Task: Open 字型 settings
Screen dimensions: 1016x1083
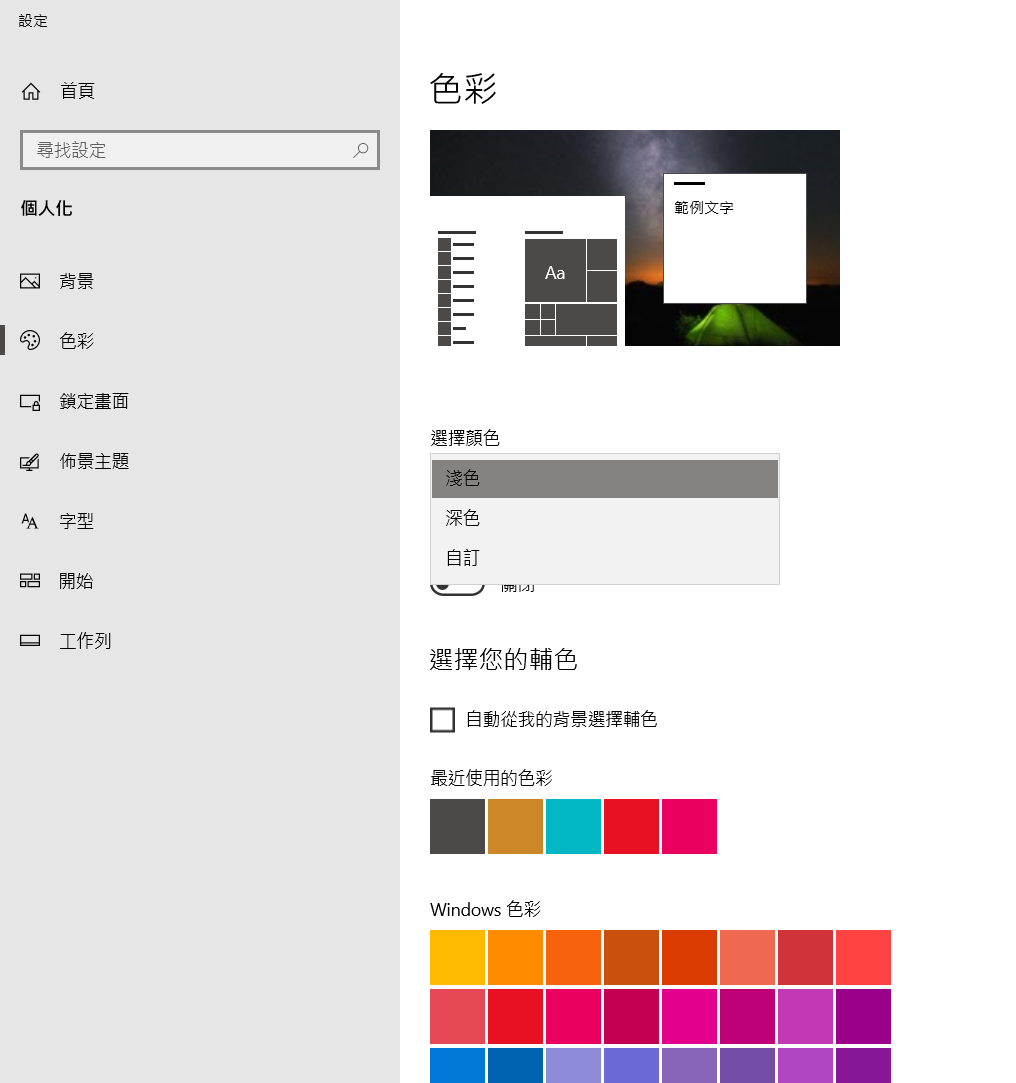Action: coord(200,521)
